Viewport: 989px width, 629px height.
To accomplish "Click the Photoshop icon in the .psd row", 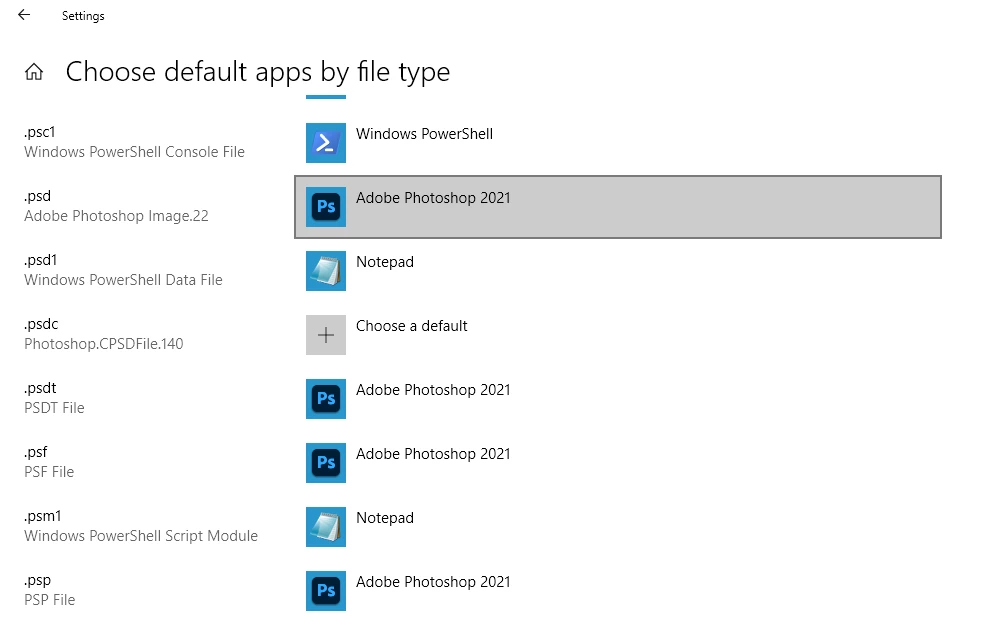I will pos(325,206).
